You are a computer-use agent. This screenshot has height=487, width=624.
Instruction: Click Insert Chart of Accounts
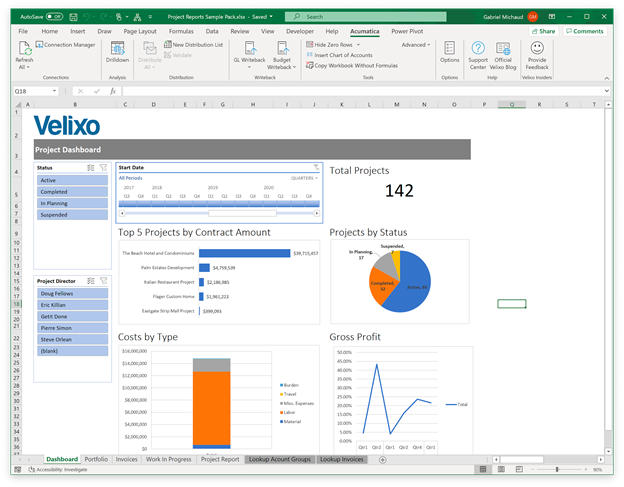339,55
